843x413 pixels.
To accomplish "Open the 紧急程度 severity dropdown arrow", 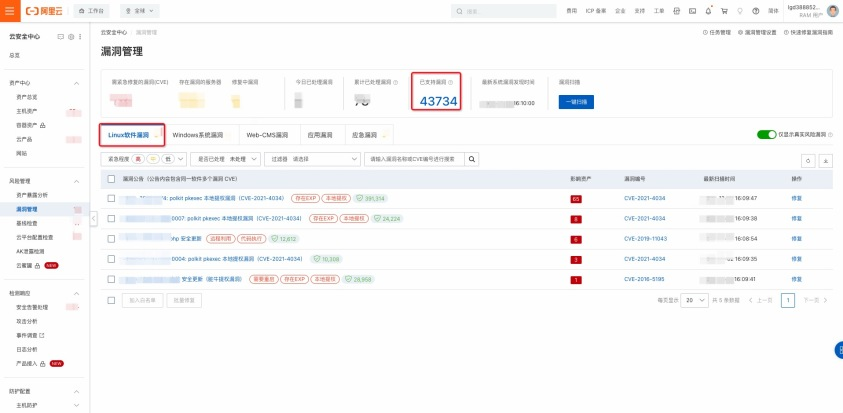I will [x=181, y=159].
